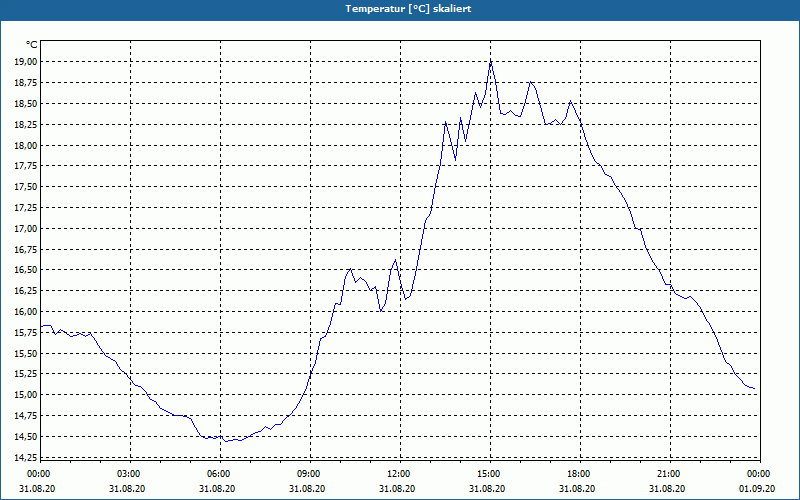Select the 18,50 y-axis value

[x=28, y=104]
